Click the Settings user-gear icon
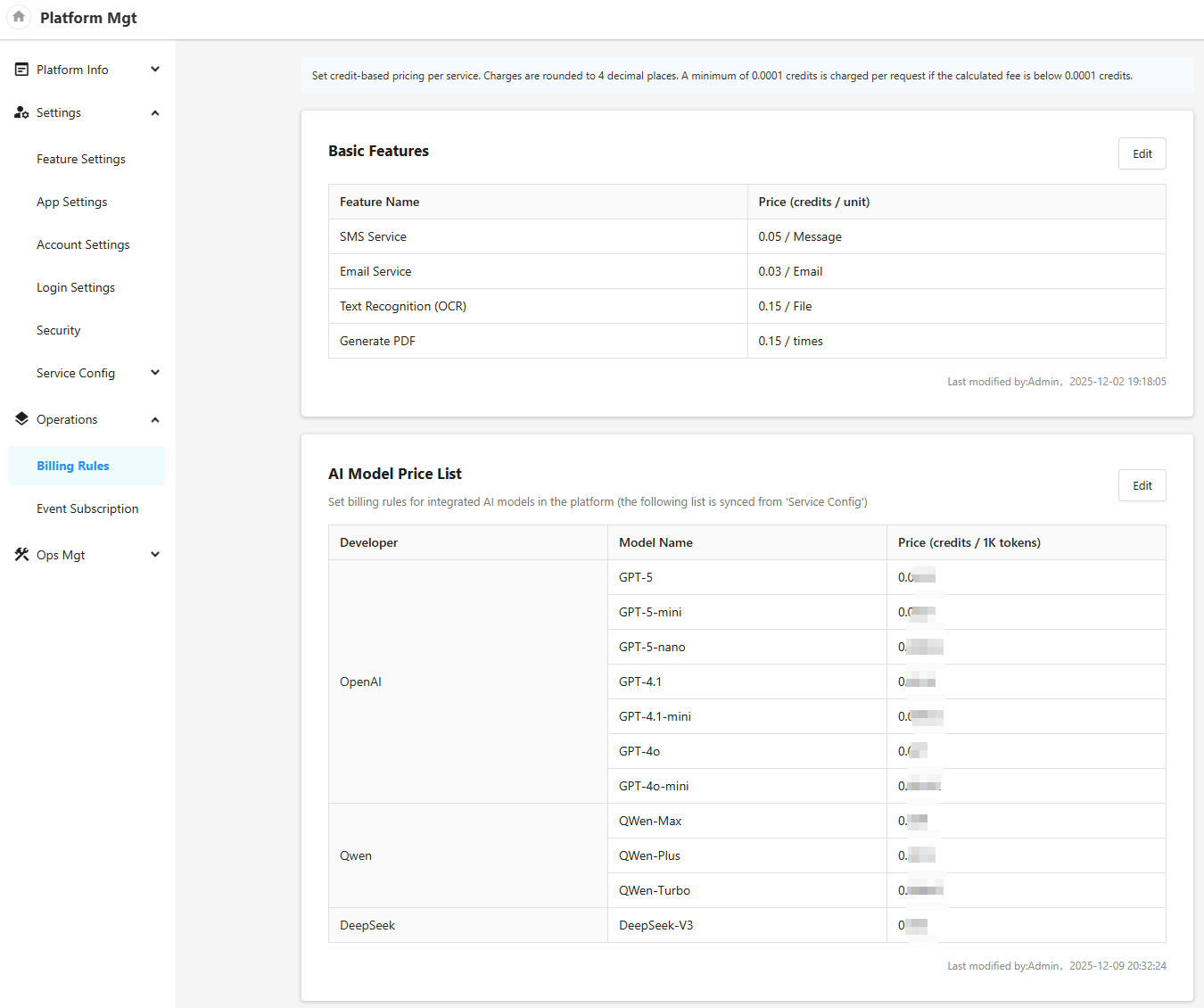Image resolution: width=1204 pixels, height=1008 pixels. click(x=21, y=112)
